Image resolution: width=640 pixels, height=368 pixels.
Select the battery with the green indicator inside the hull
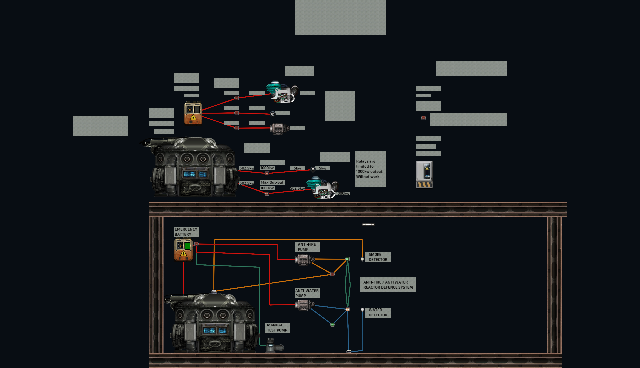183,250
